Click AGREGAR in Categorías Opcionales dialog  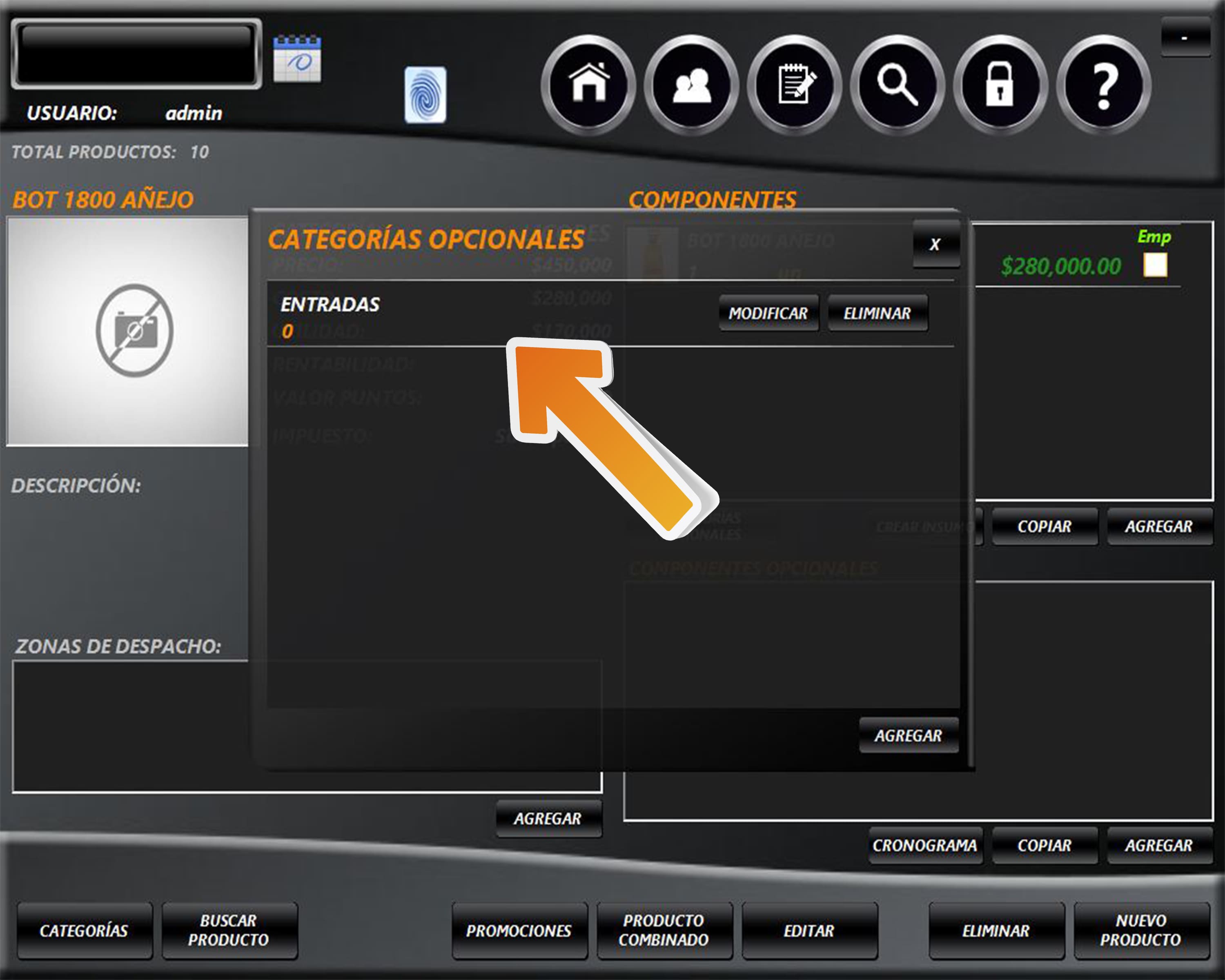click(908, 735)
